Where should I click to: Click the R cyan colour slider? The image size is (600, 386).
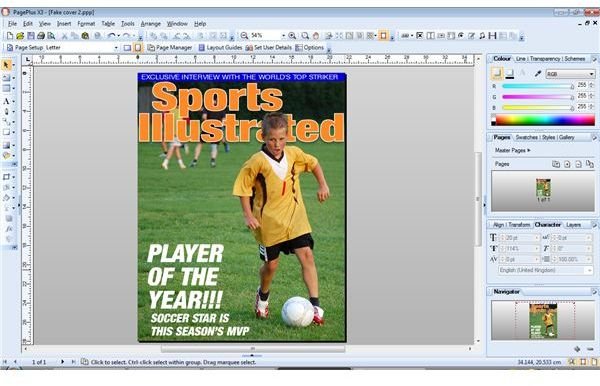coord(538,86)
